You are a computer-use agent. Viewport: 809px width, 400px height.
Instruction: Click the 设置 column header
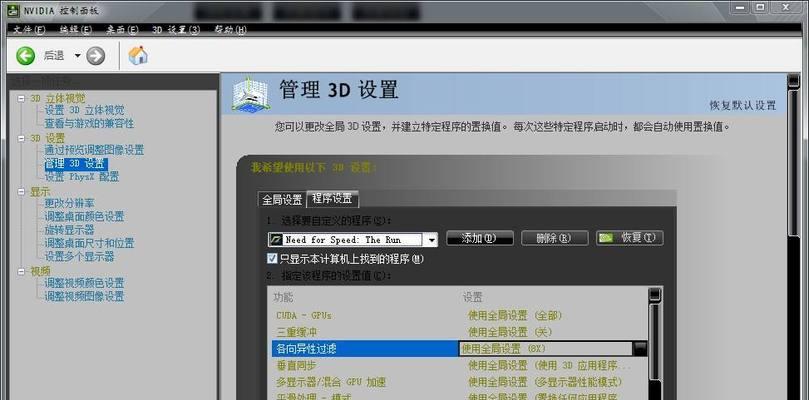pos(473,298)
